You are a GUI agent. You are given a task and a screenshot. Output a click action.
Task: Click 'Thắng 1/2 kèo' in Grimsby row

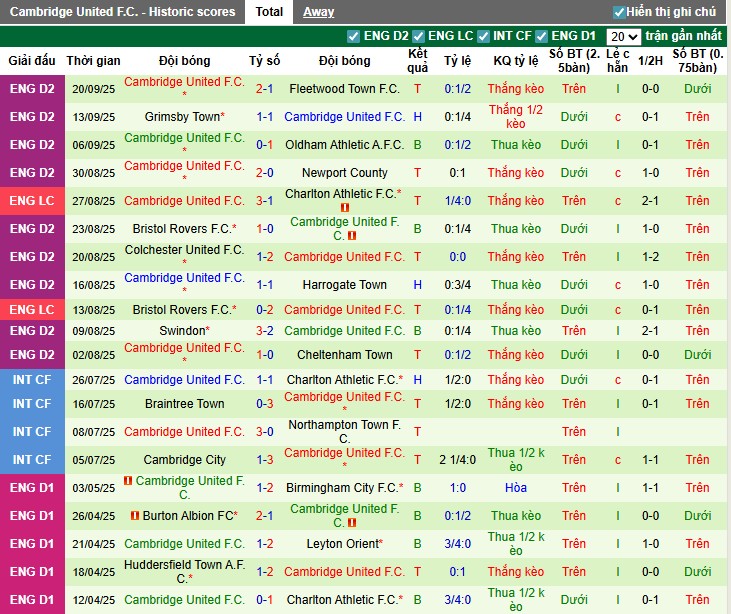pos(516,117)
